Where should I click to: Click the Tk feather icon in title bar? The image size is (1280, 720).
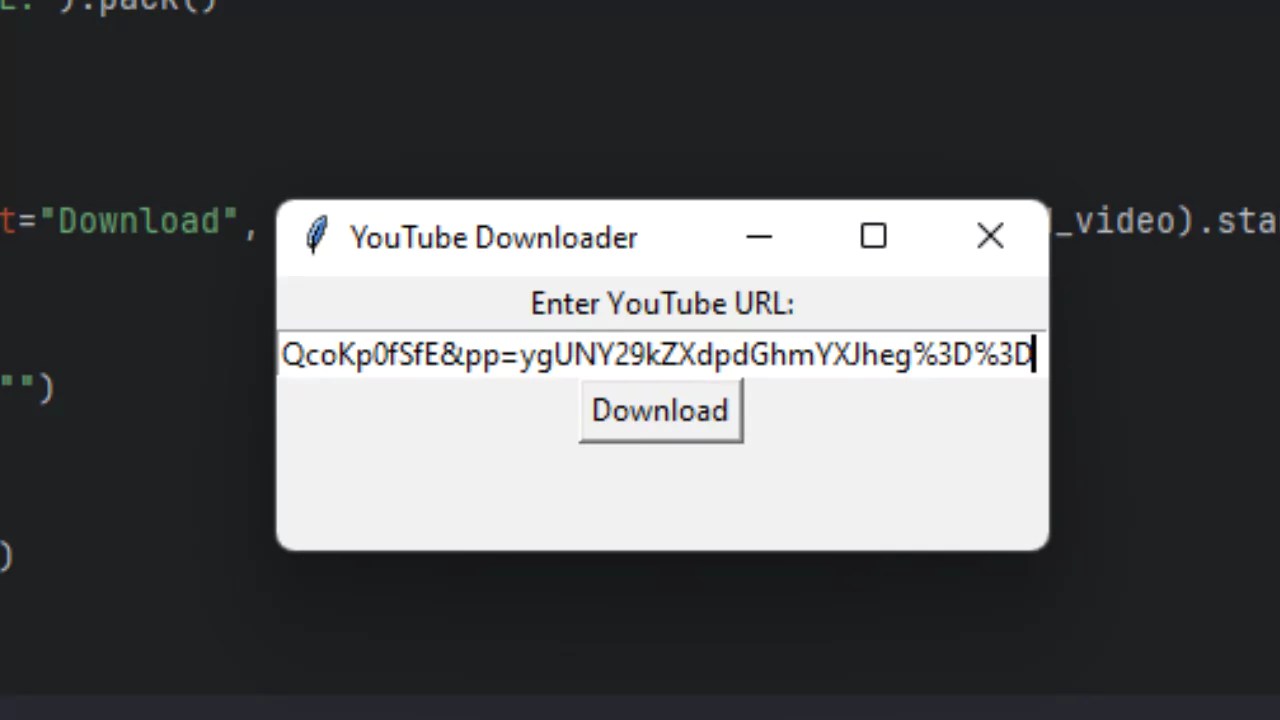(x=317, y=237)
